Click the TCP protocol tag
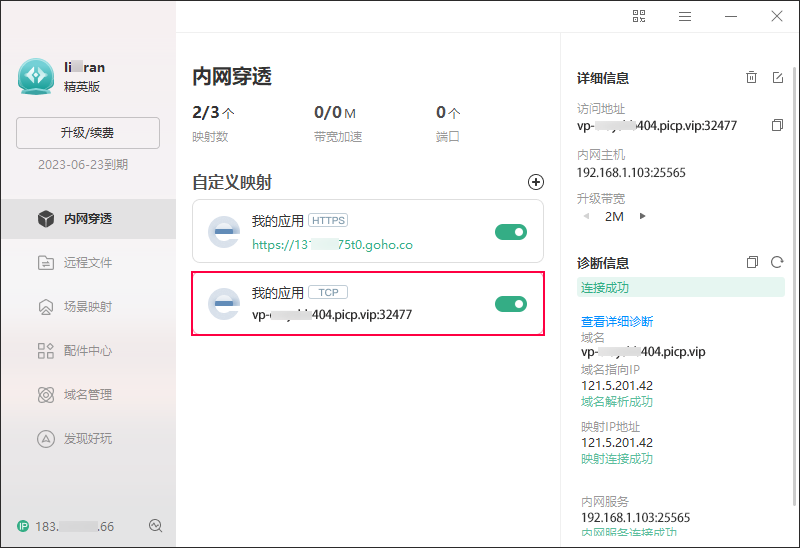The width and height of the screenshot is (800, 548). (328, 292)
